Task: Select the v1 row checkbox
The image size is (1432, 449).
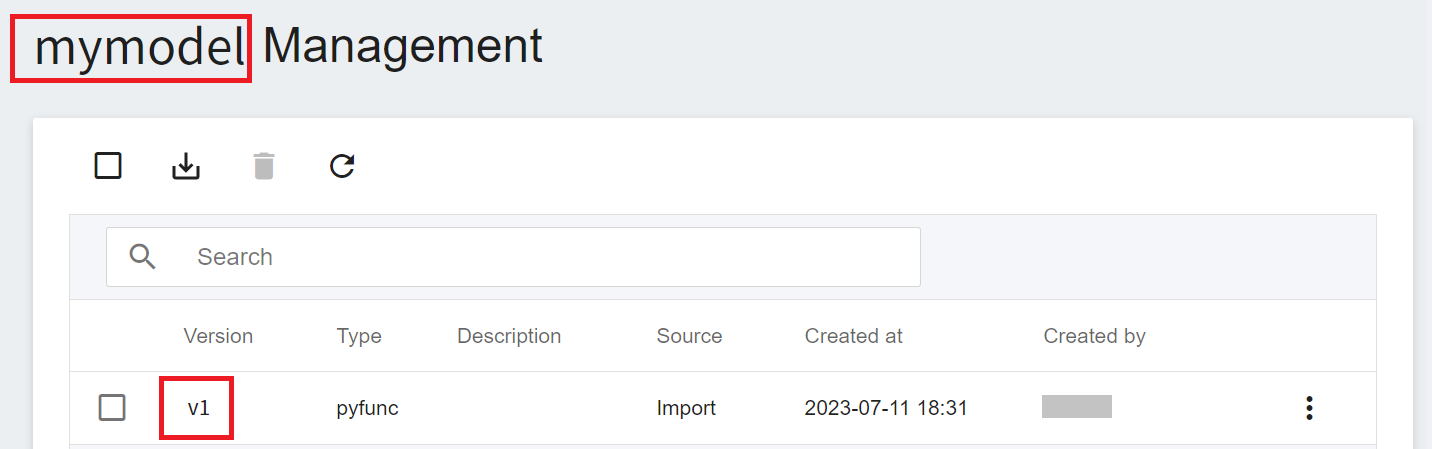Action: [x=112, y=408]
